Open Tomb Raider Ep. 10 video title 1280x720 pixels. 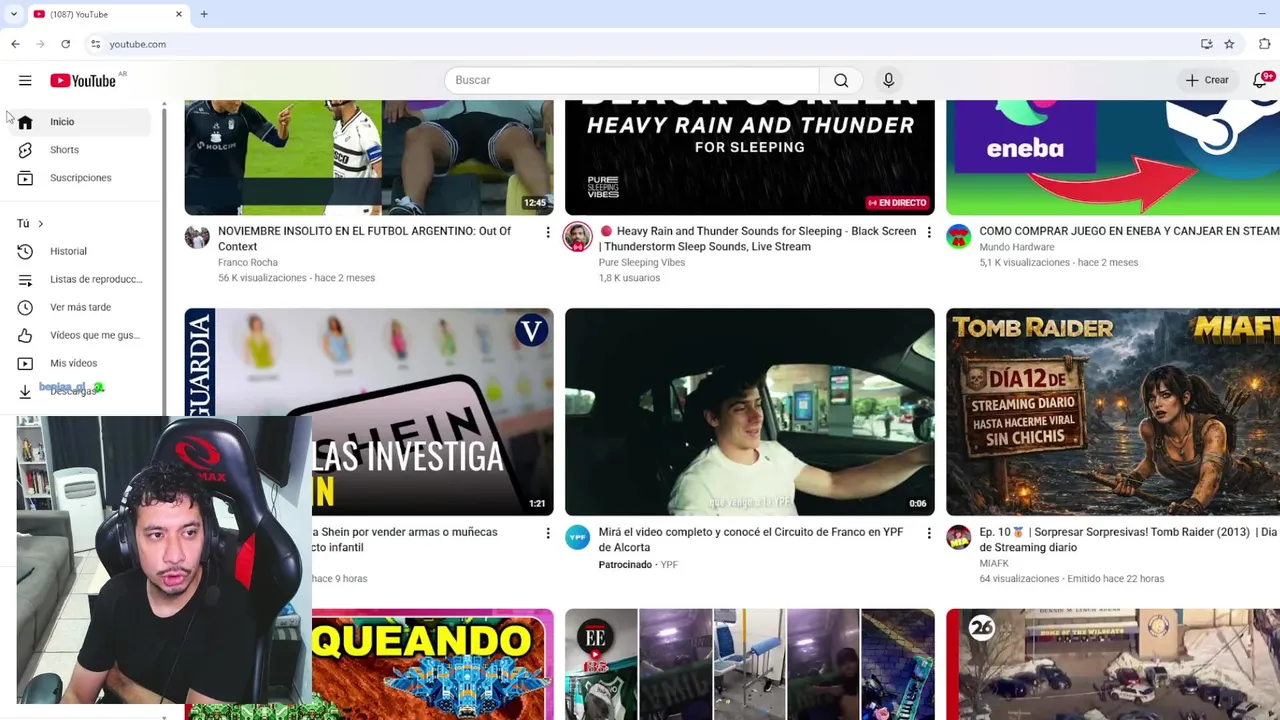[x=1128, y=539]
